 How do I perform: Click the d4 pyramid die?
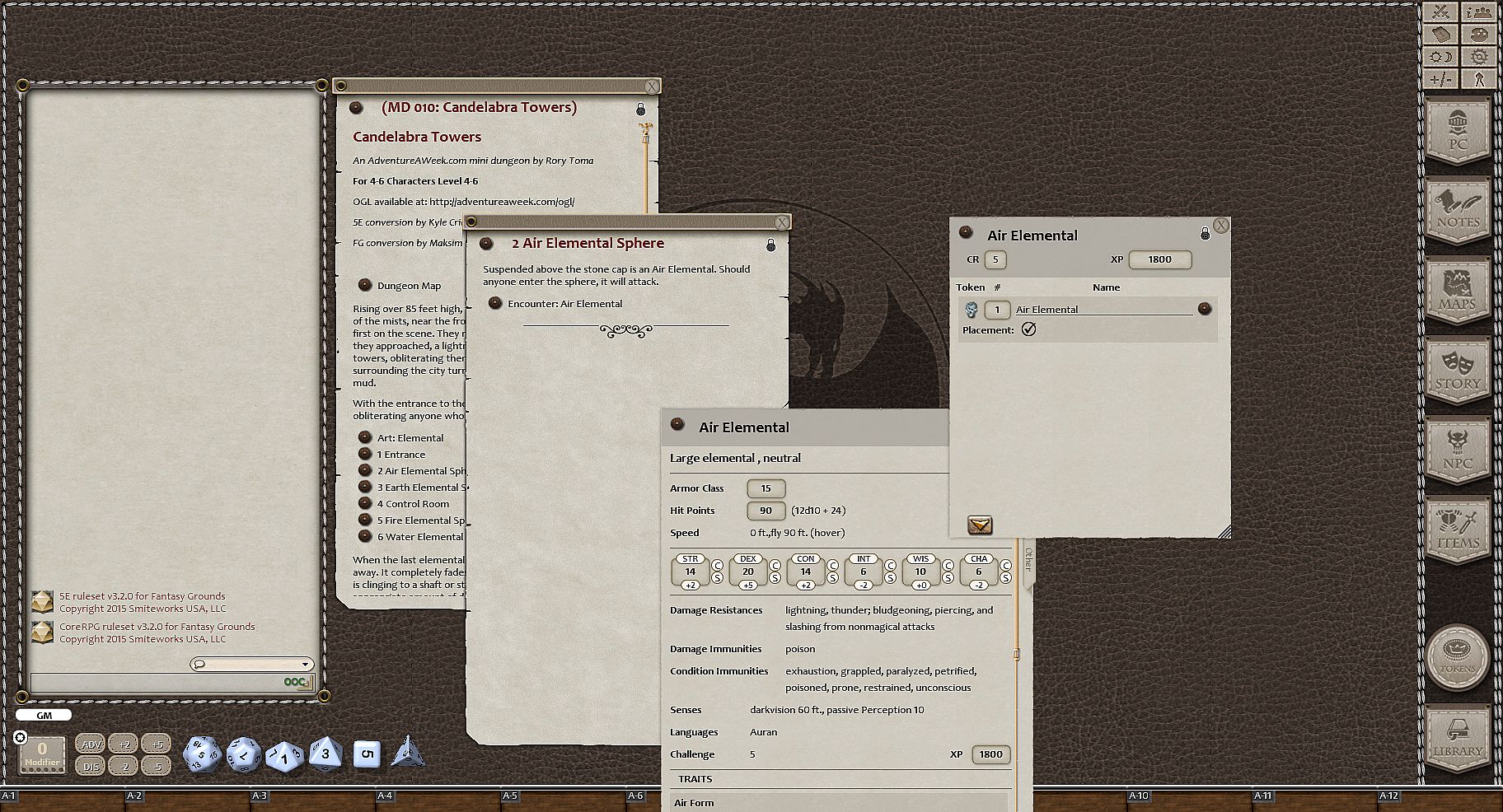click(x=408, y=752)
